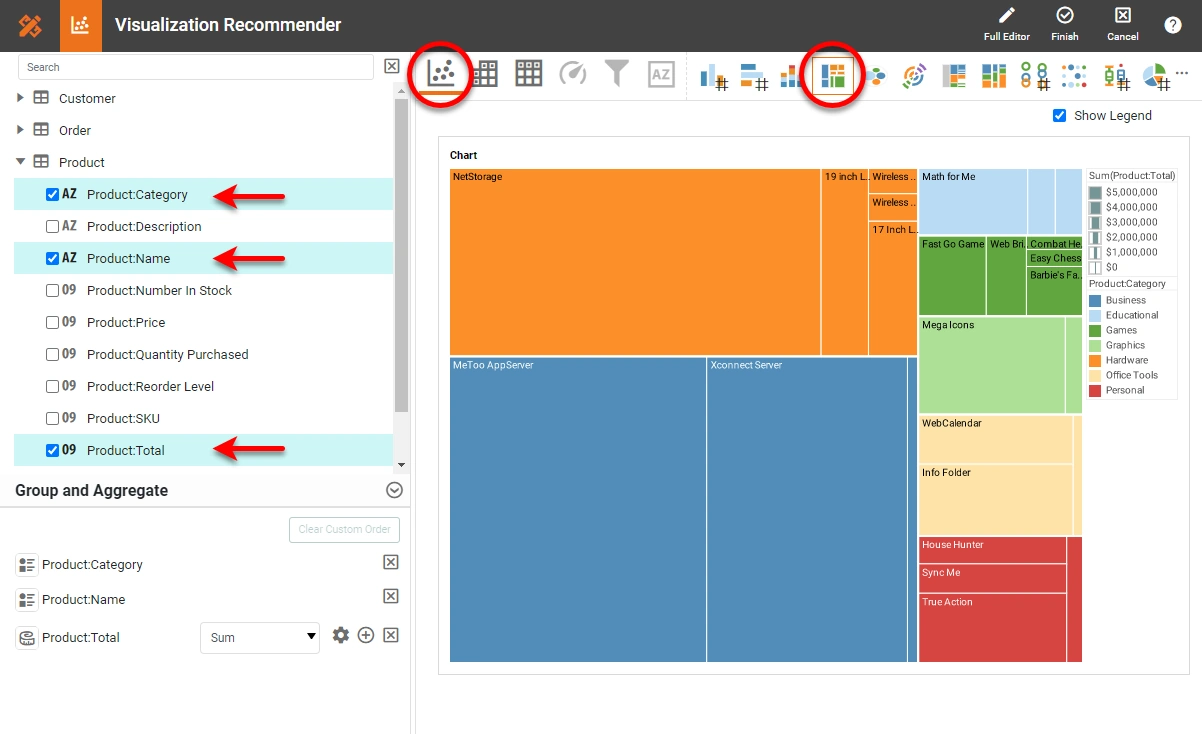Viewport: 1202px width, 734px height.
Task: Select the scatter plot recommender icon
Action: click(441, 75)
